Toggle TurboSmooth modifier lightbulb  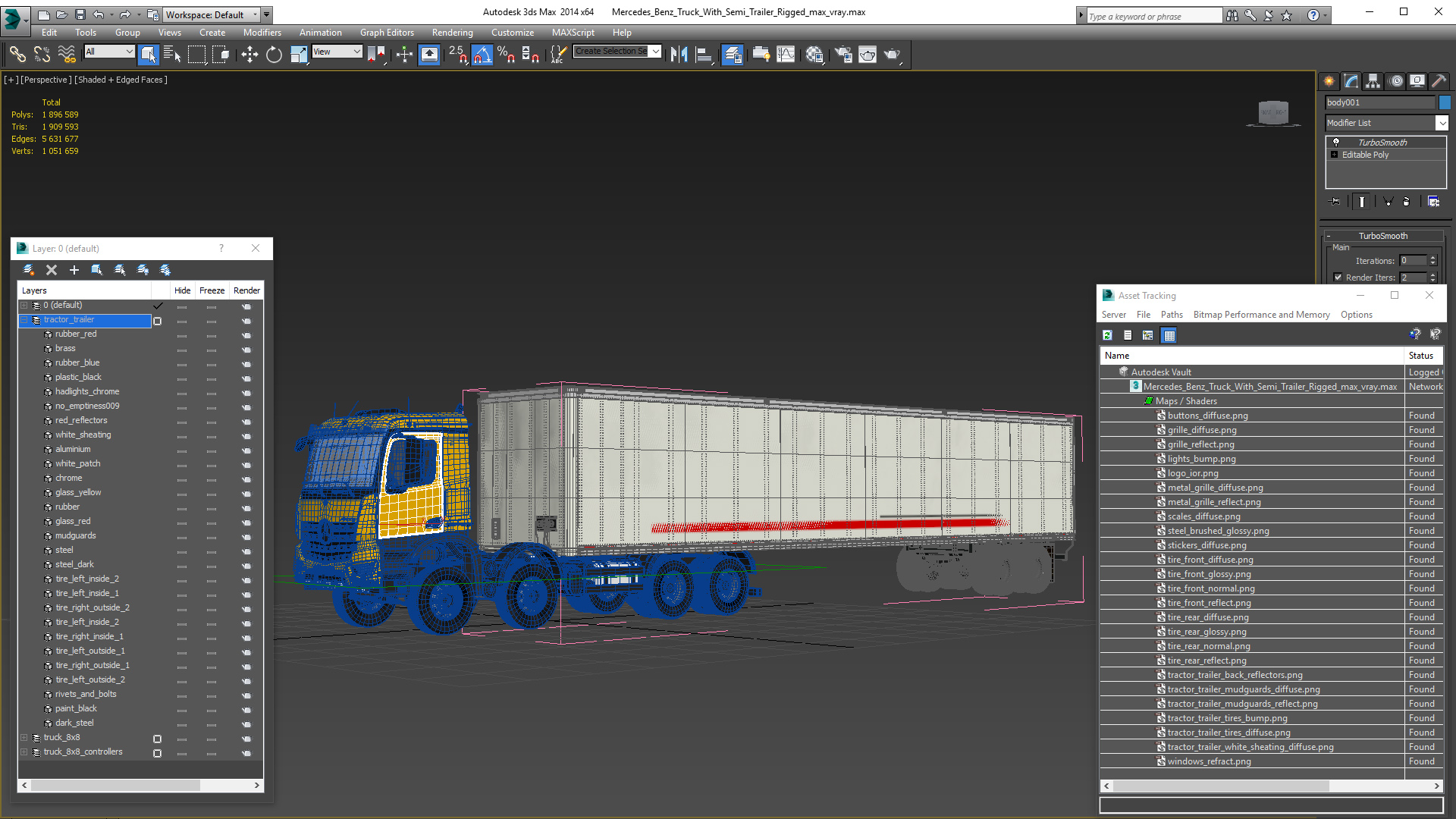coord(1336,143)
